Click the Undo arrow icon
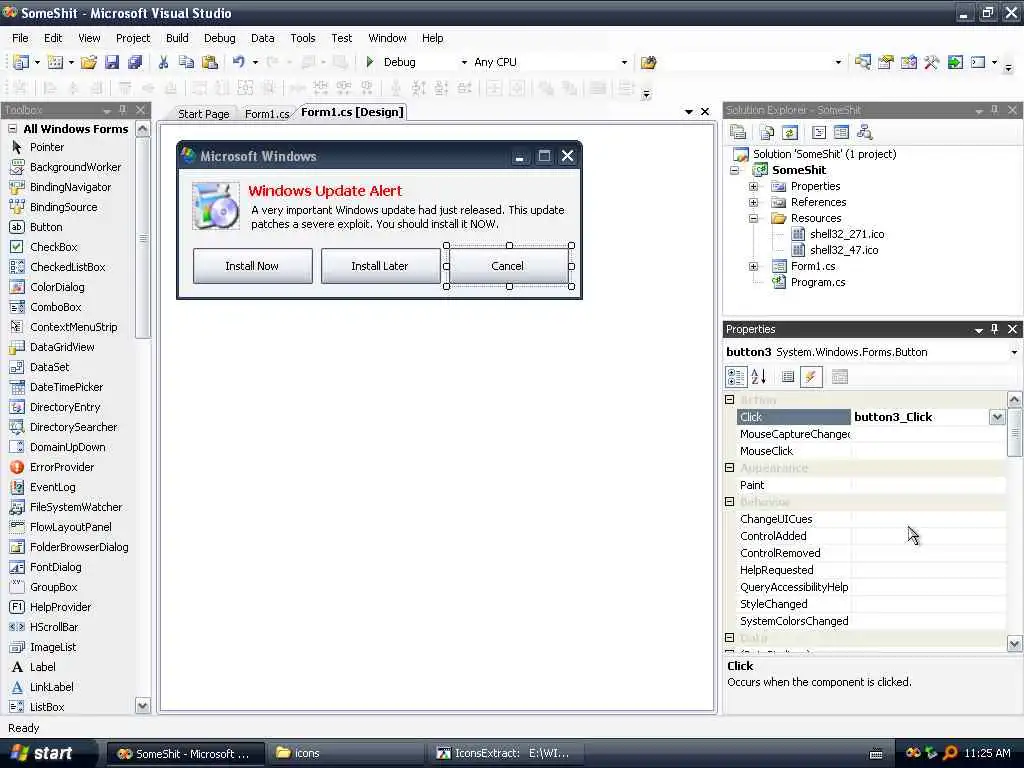This screenshot has height=768, width=1024. click(x=238, y=62)
